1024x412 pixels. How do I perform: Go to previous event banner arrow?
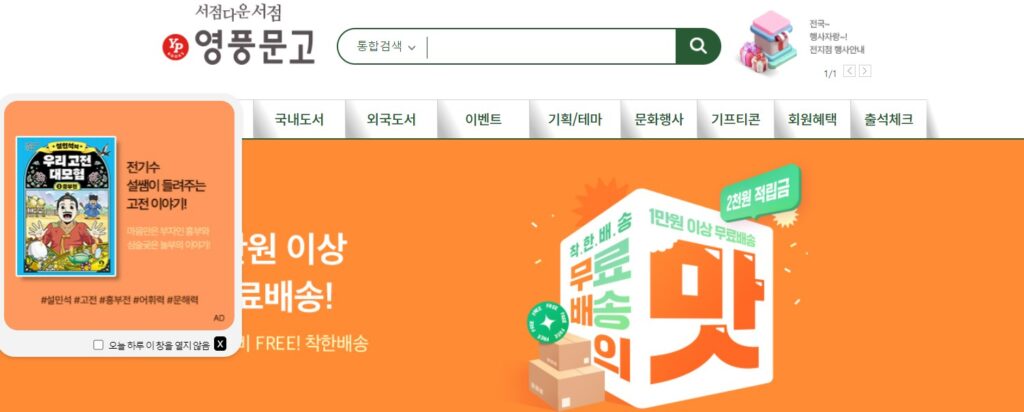coord(849,71)
